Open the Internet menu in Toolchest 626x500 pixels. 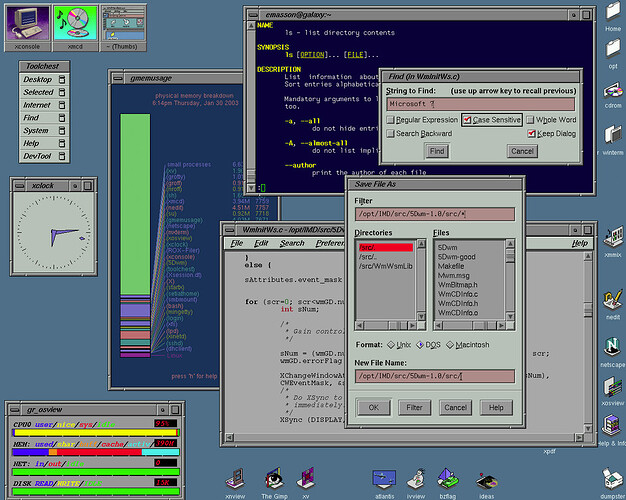coord(37,105)
